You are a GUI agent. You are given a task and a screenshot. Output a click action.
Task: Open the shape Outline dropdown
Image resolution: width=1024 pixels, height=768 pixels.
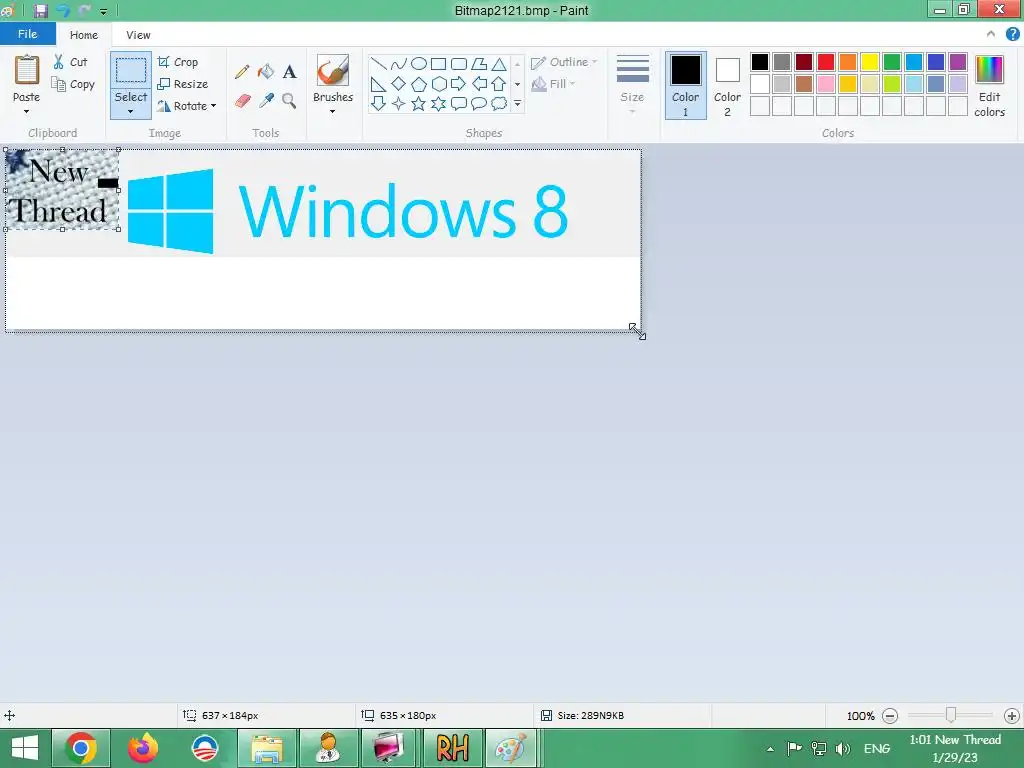(564, 62)
